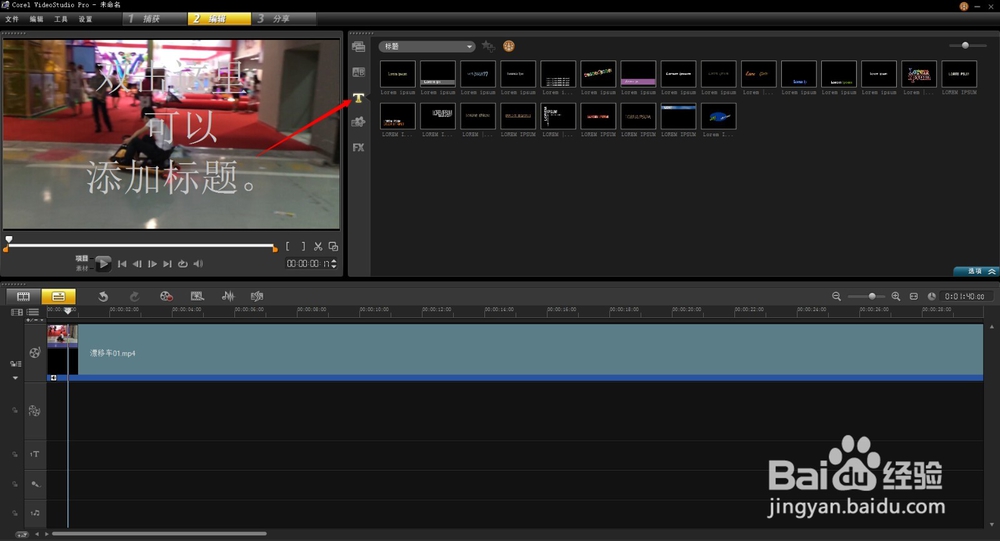This screenshot has height=541, width=1000.
Task: Open the instant project icon
Action: [197, 296]
